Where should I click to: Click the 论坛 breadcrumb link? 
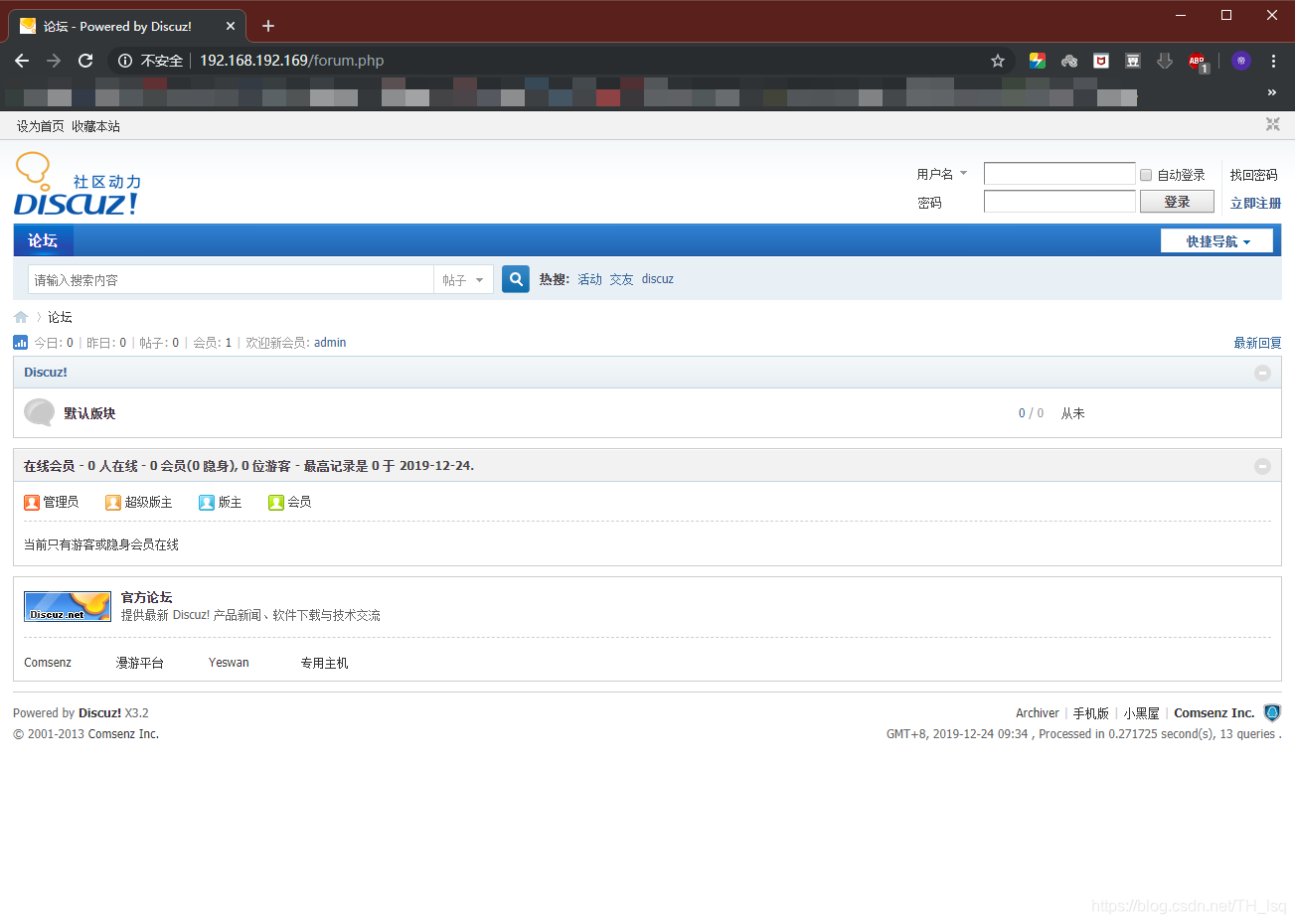[x=61, y=317]
